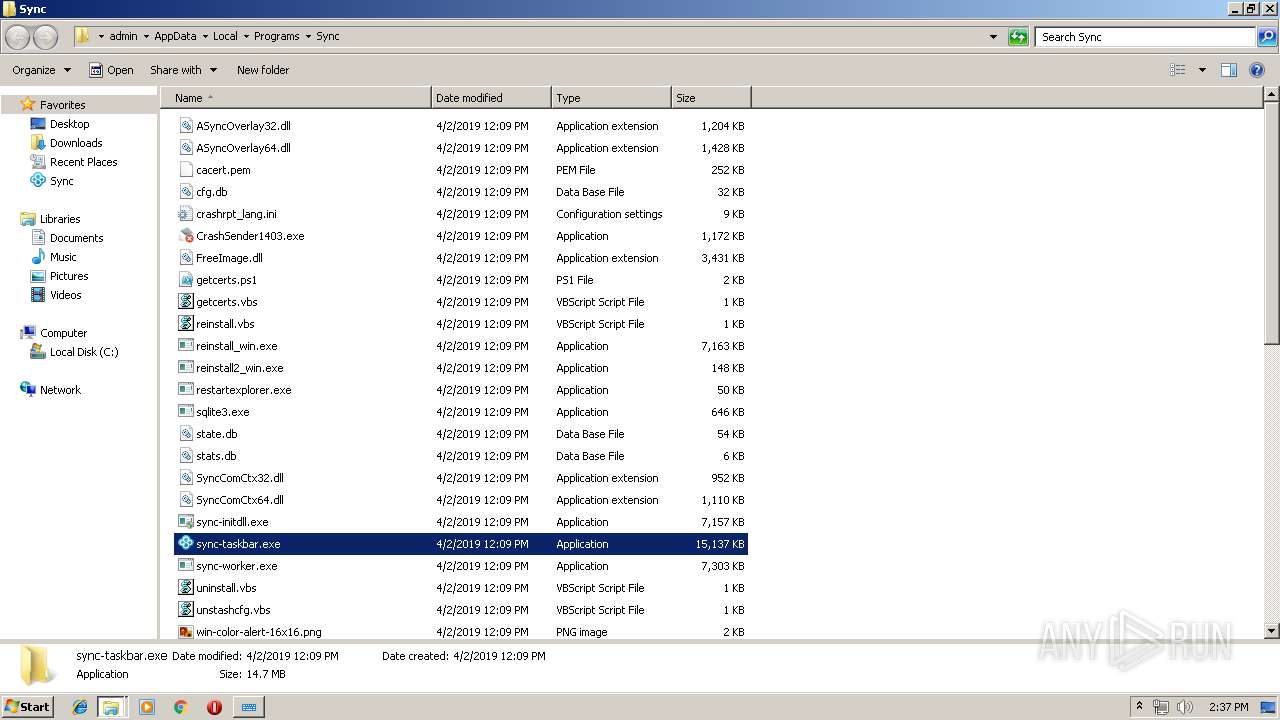Click the Start button

pyautogui.click(x=27, y=707)
